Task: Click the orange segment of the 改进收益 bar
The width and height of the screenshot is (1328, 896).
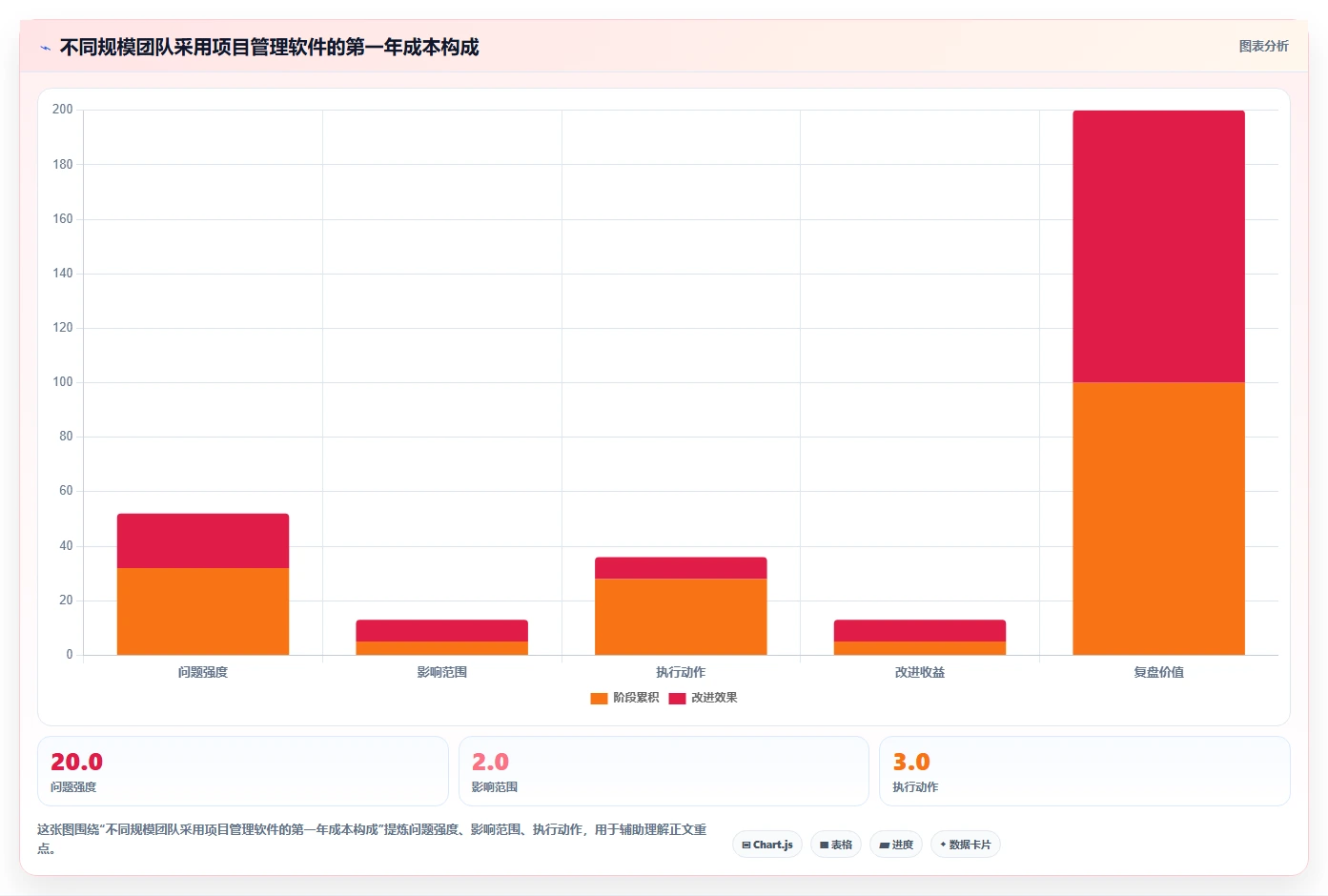Action: tap(920, 648)
